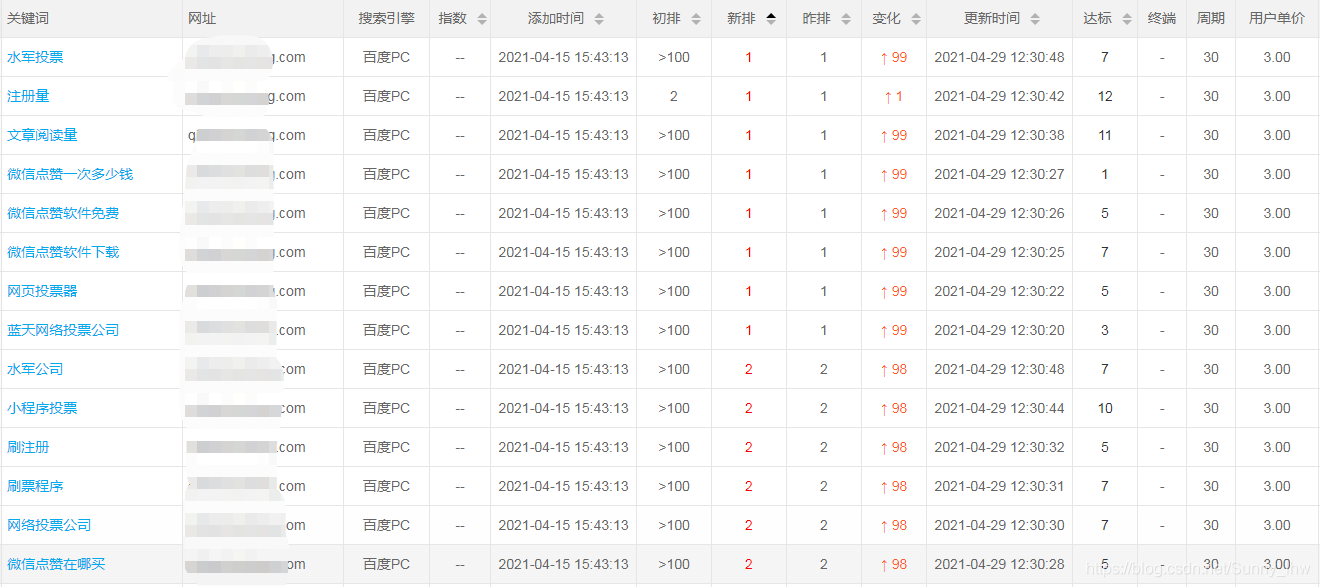This screenshot has width=1320, height=587.
Task: Click 达标 value 12 in 注册量 row
Action: point(1105,96)
